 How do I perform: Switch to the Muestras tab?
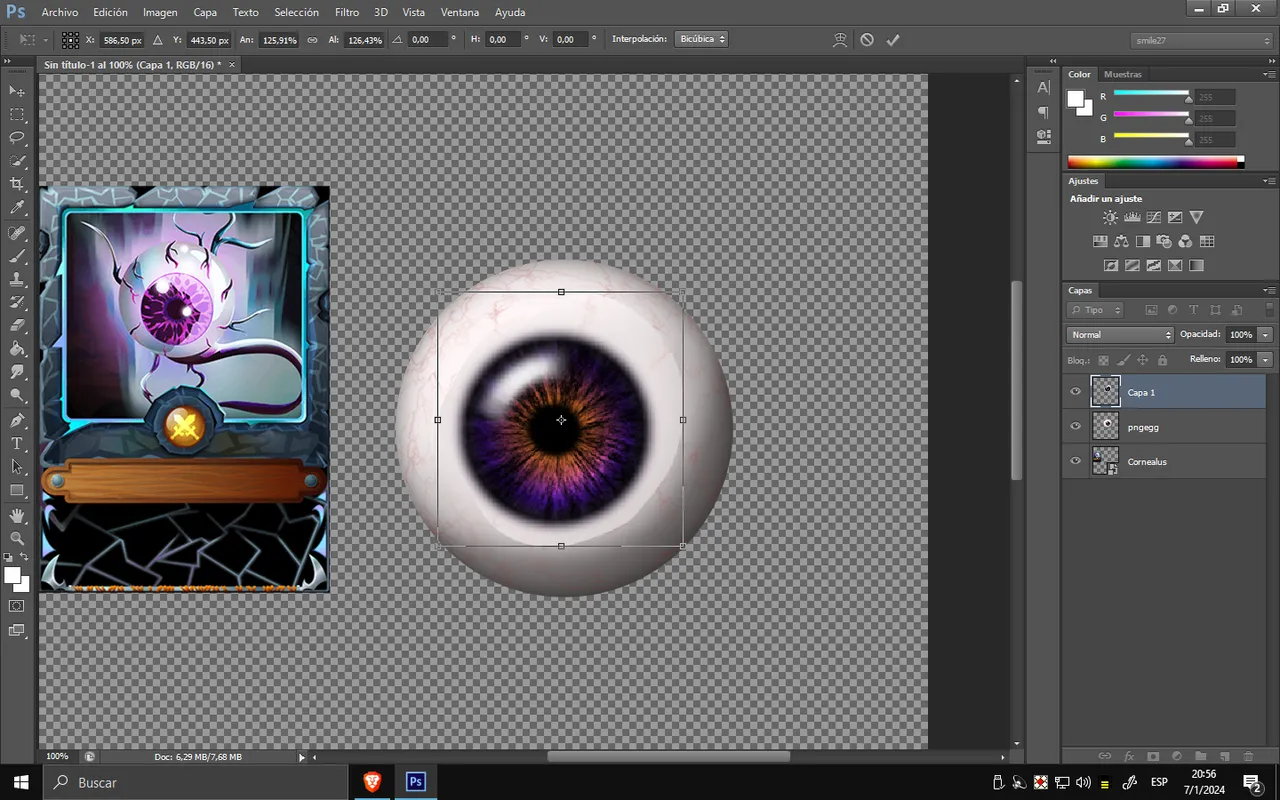point(1123,74)
